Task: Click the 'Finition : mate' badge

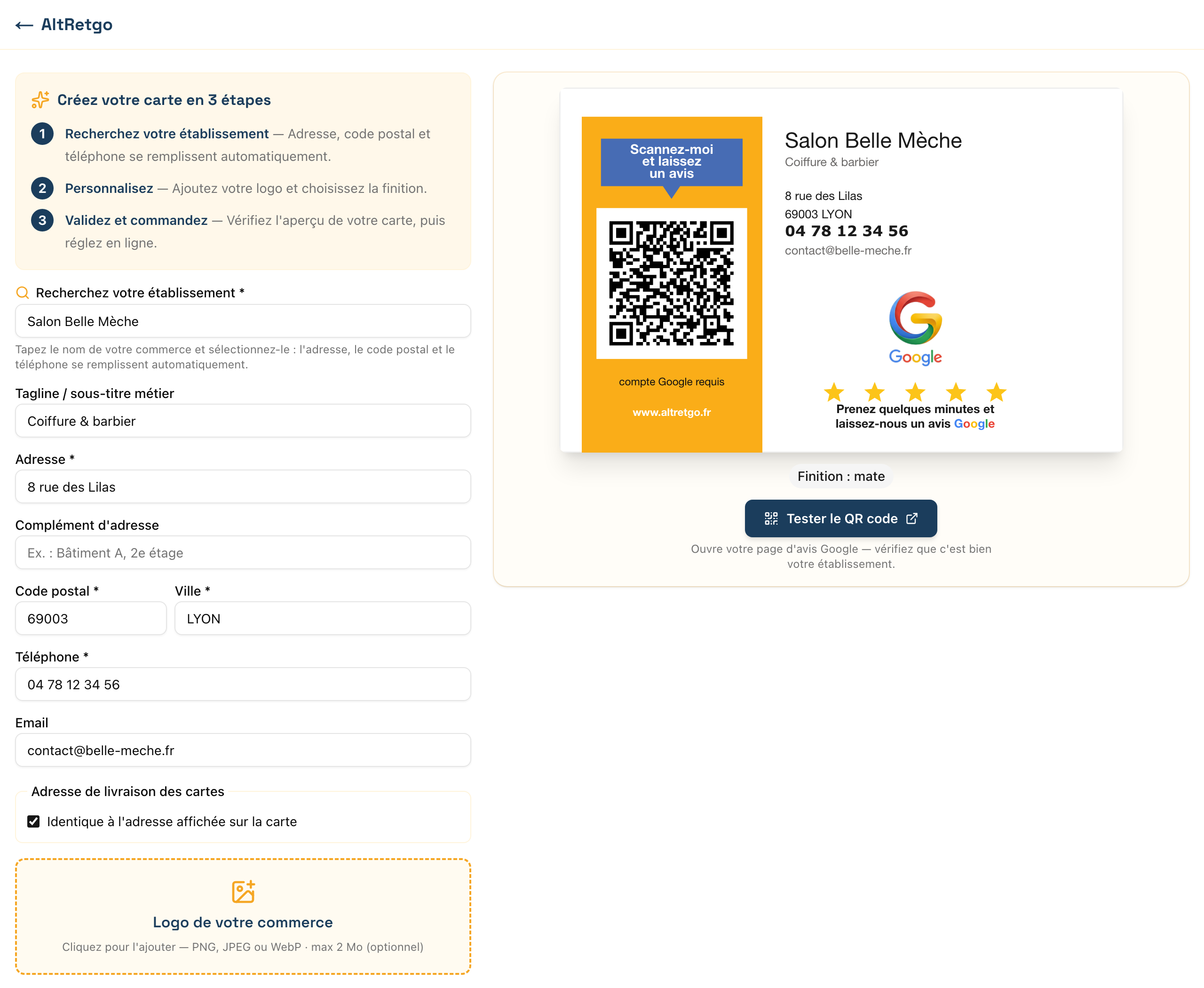Action: (x=841, y=476)
